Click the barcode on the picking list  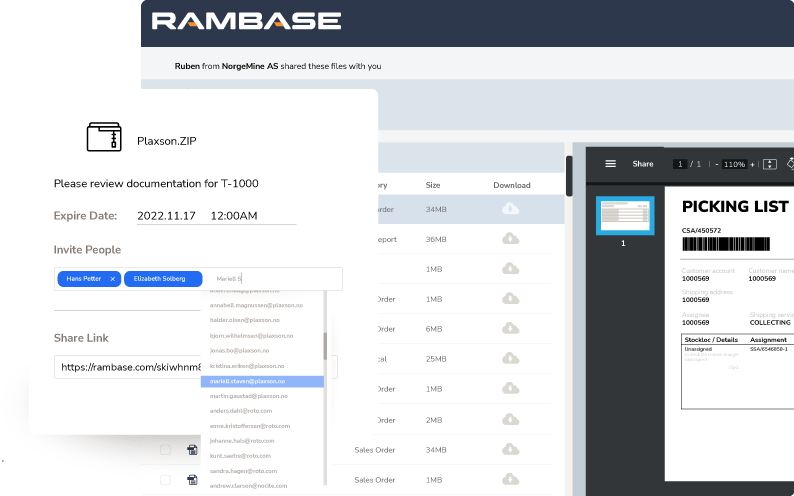(x=726, y=244)
